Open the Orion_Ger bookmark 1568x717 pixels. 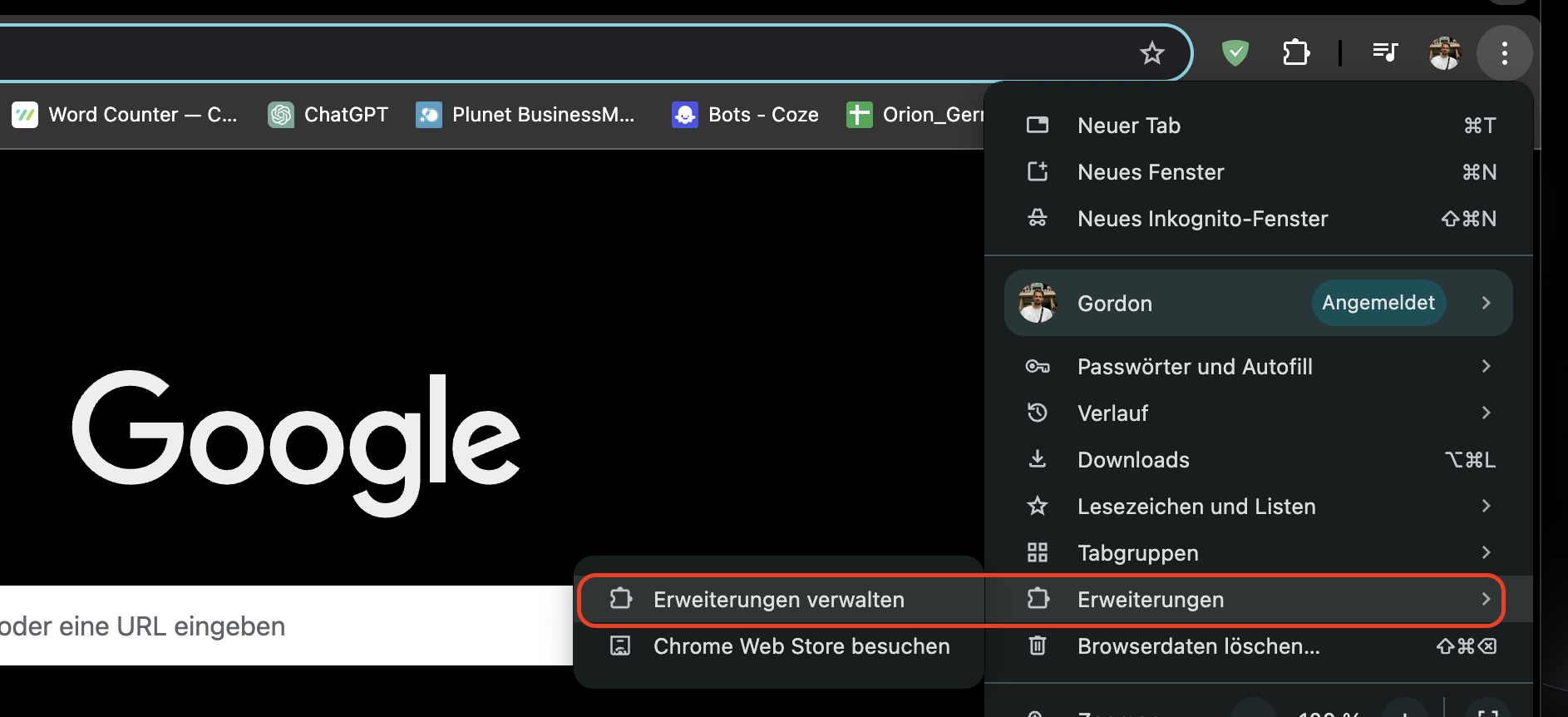pos(915,115)
